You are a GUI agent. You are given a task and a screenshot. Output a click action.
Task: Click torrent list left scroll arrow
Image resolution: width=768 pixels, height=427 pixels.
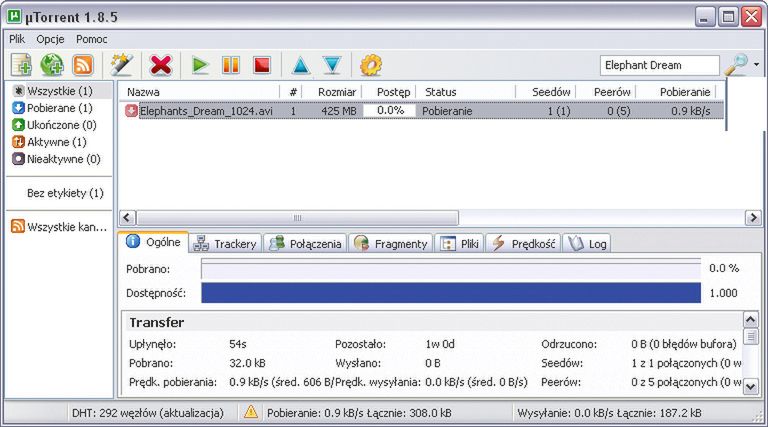click(127, 217)
